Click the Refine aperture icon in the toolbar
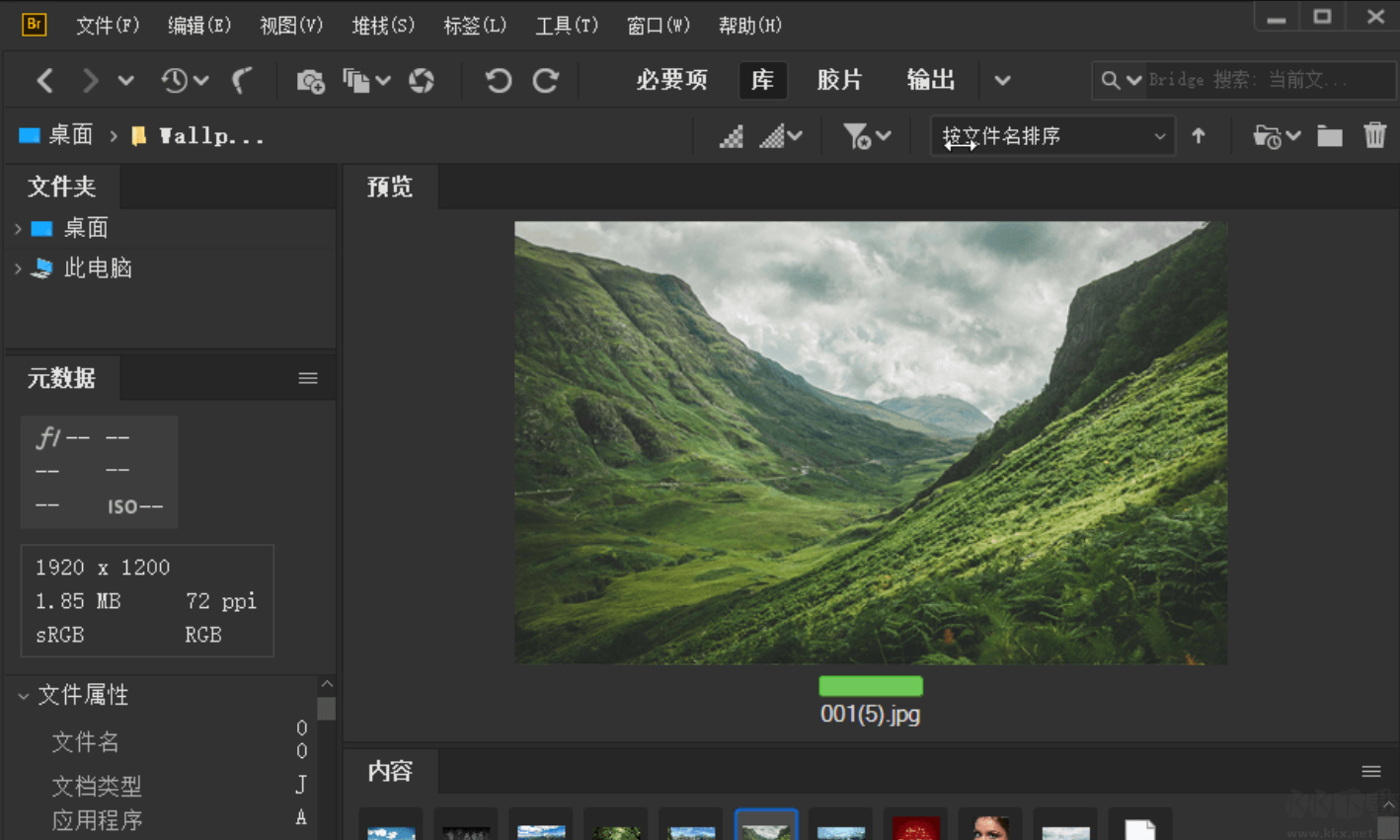 tap(423, 80)
